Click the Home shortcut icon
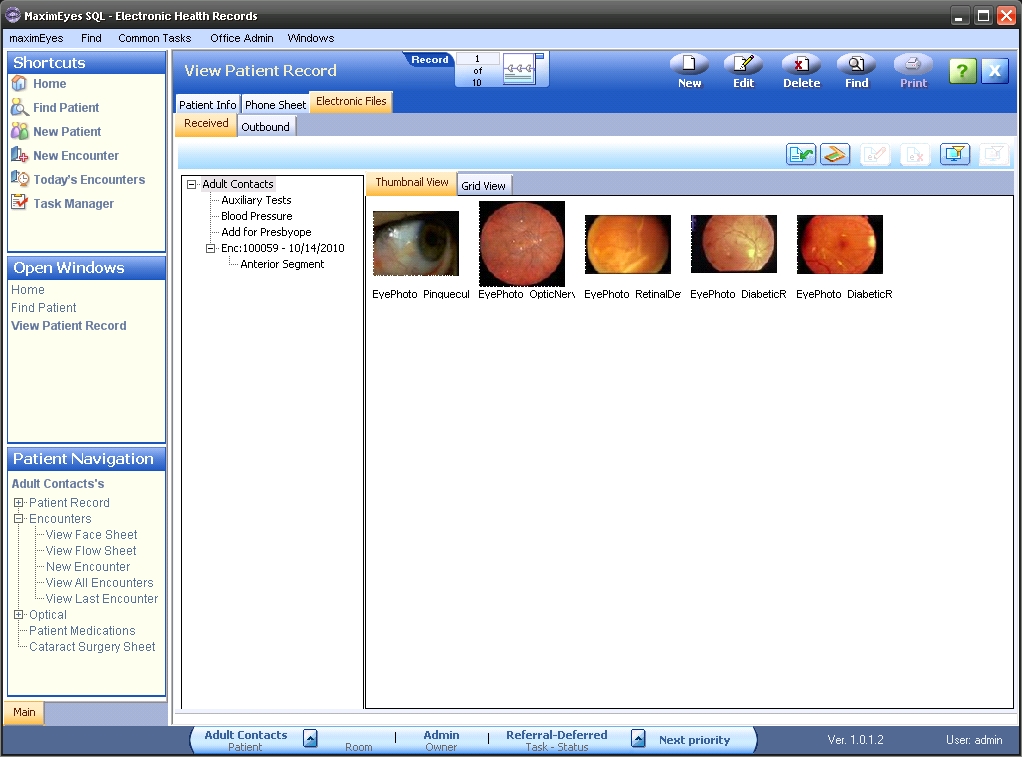Screen dimensions: 1022x757 19,83
